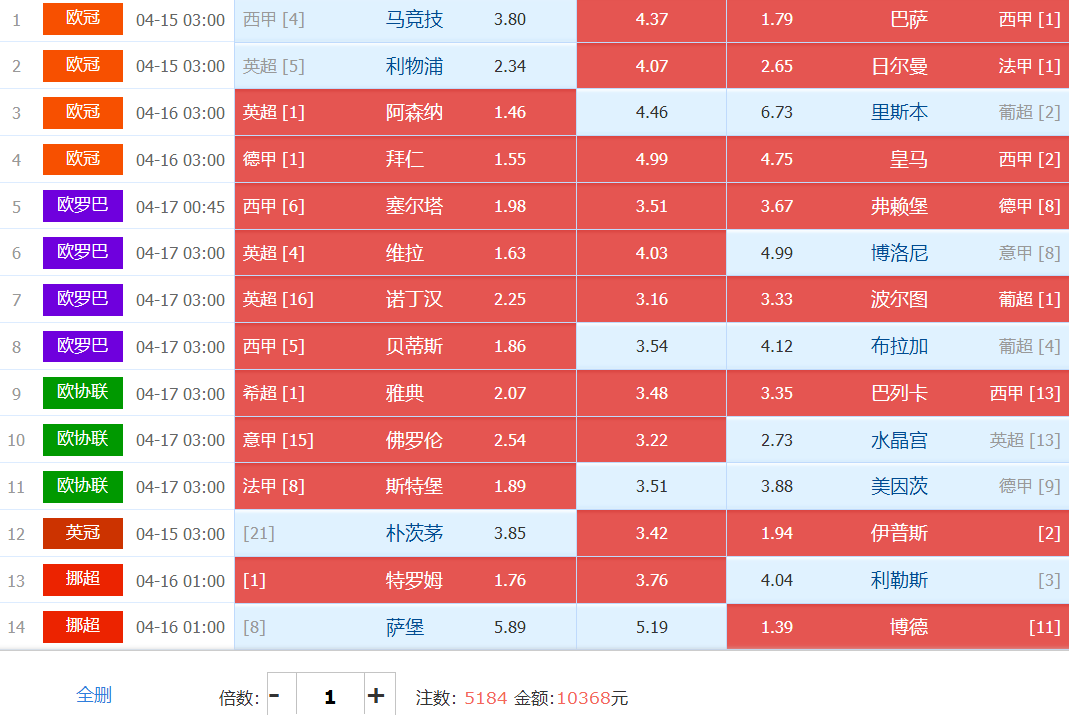Image resolution: width=1069 pixels, height=715 pixels.
Task: Choose 朴茨茅 home win at 3.85
Action: (405, 534)
